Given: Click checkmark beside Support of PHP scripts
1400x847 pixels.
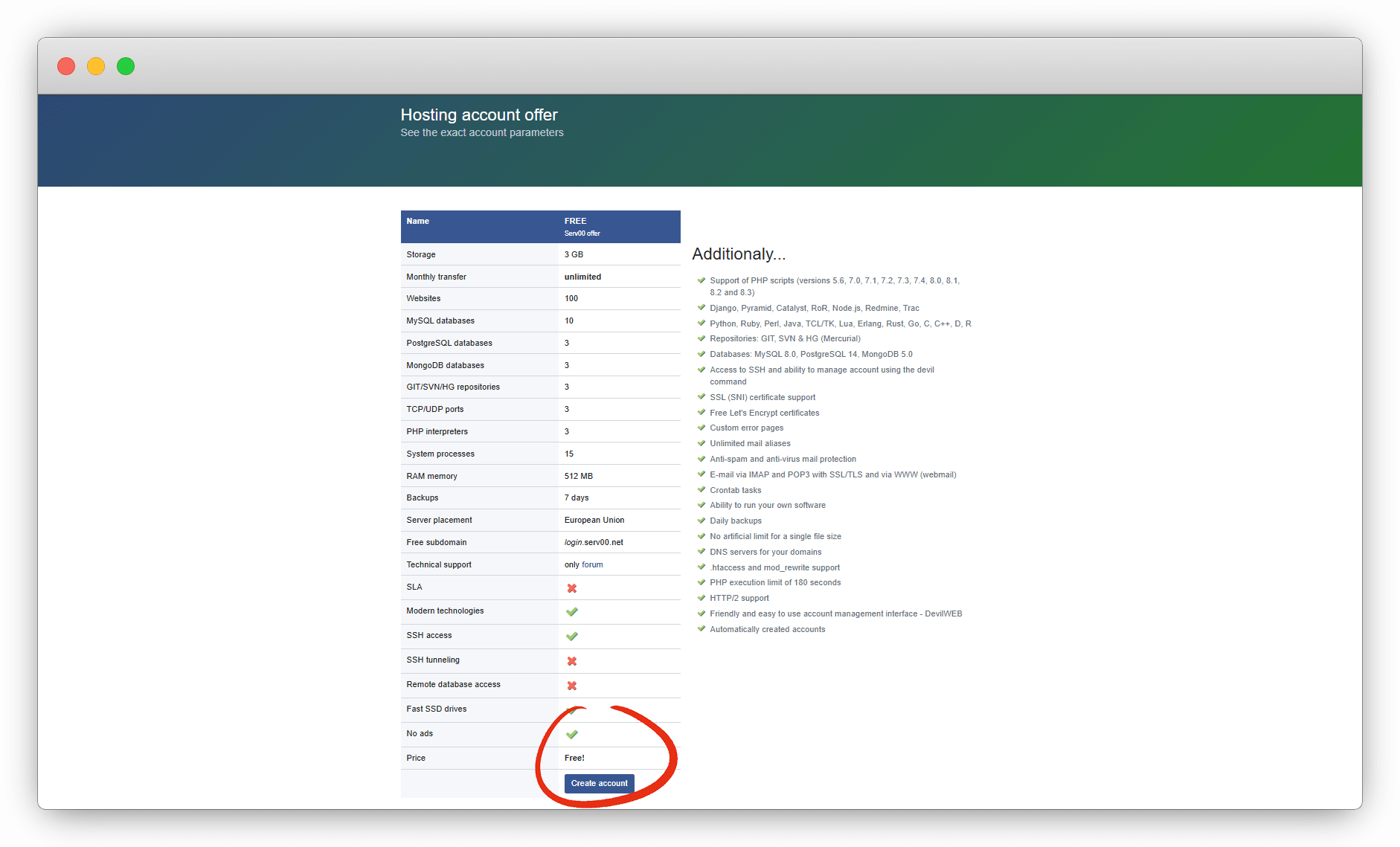Looking at the screenshot, I should (701, 280).
